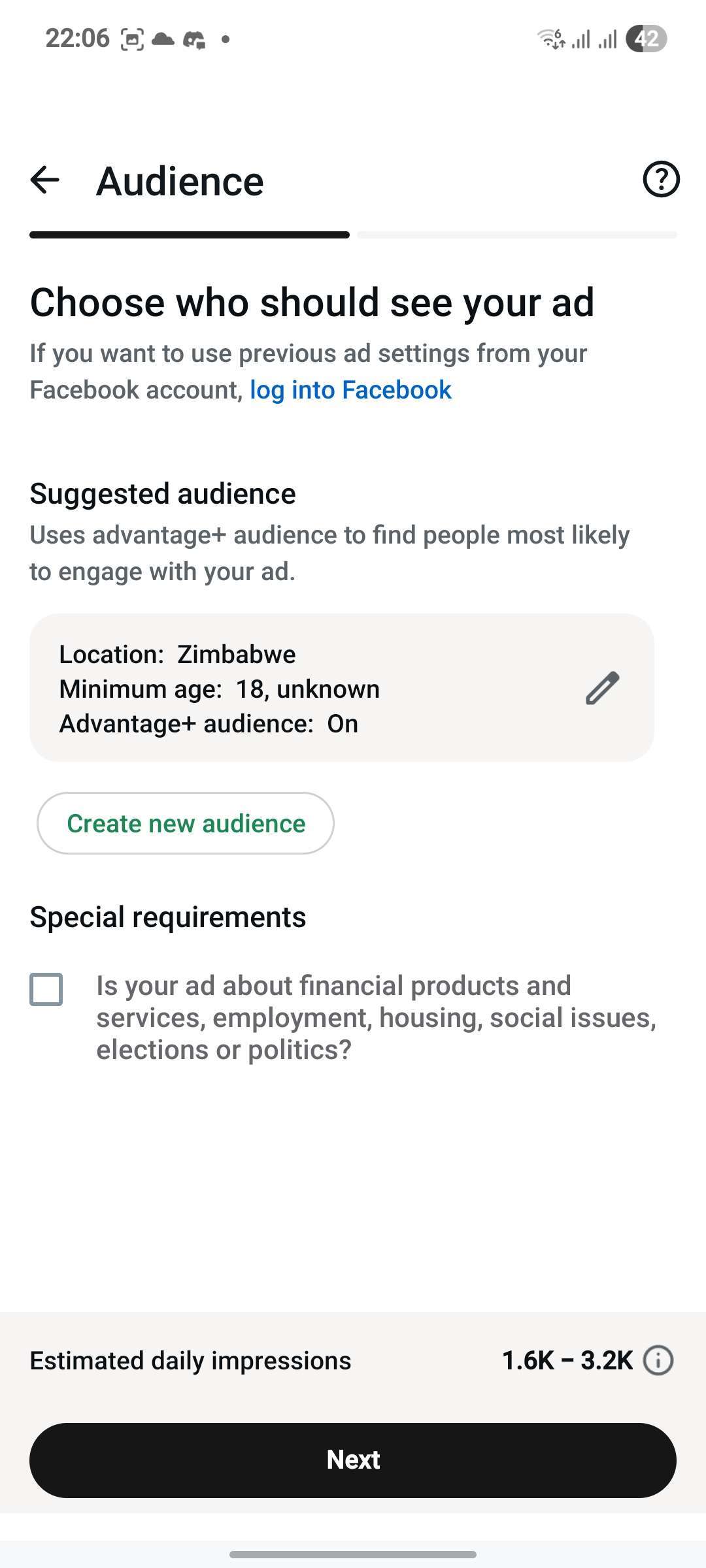Open the help question mark icon

pyautogui.click(x=661, y=179)
